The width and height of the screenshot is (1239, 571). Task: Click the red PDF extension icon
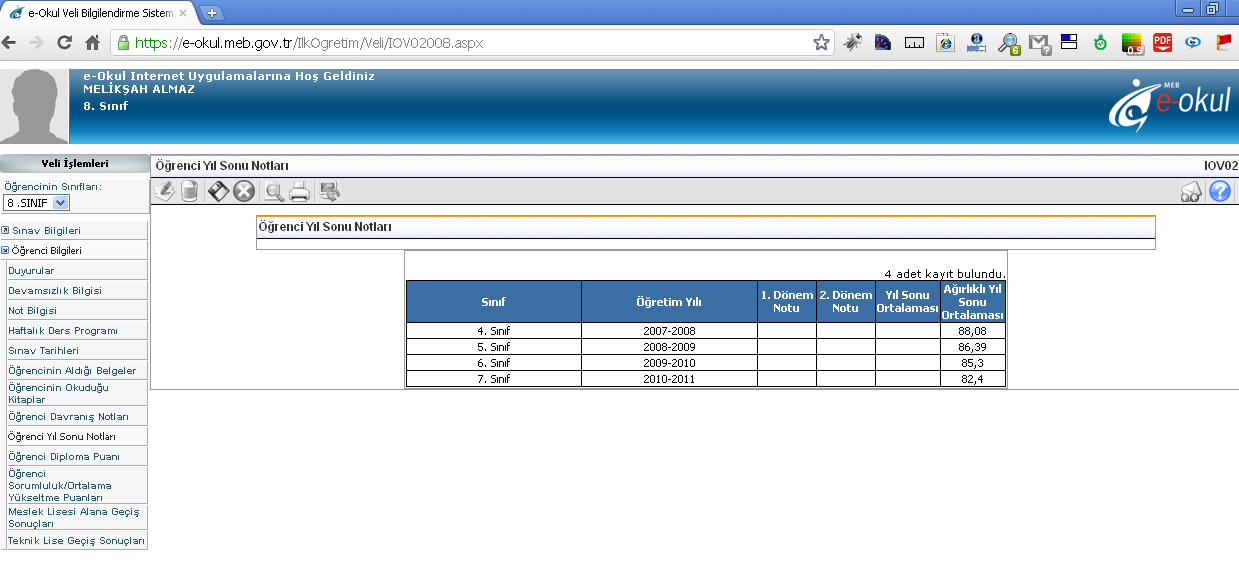(1162, 43)
